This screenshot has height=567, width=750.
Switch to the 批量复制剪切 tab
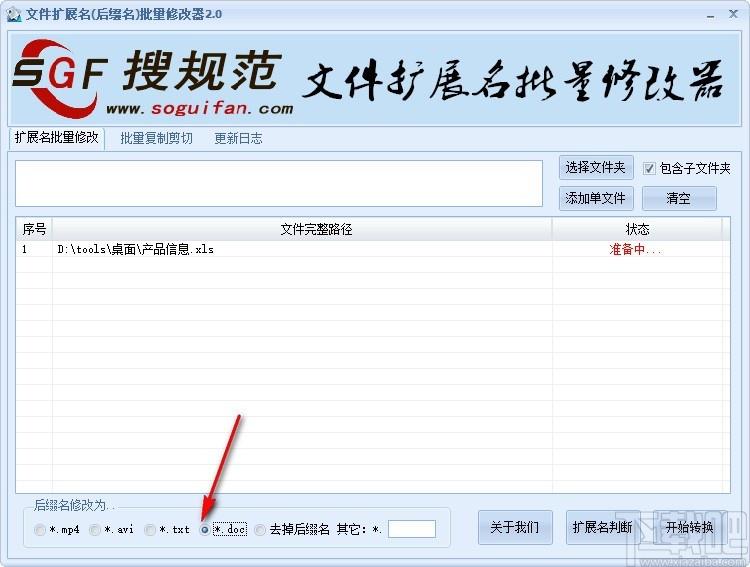[x=156, y=138]
